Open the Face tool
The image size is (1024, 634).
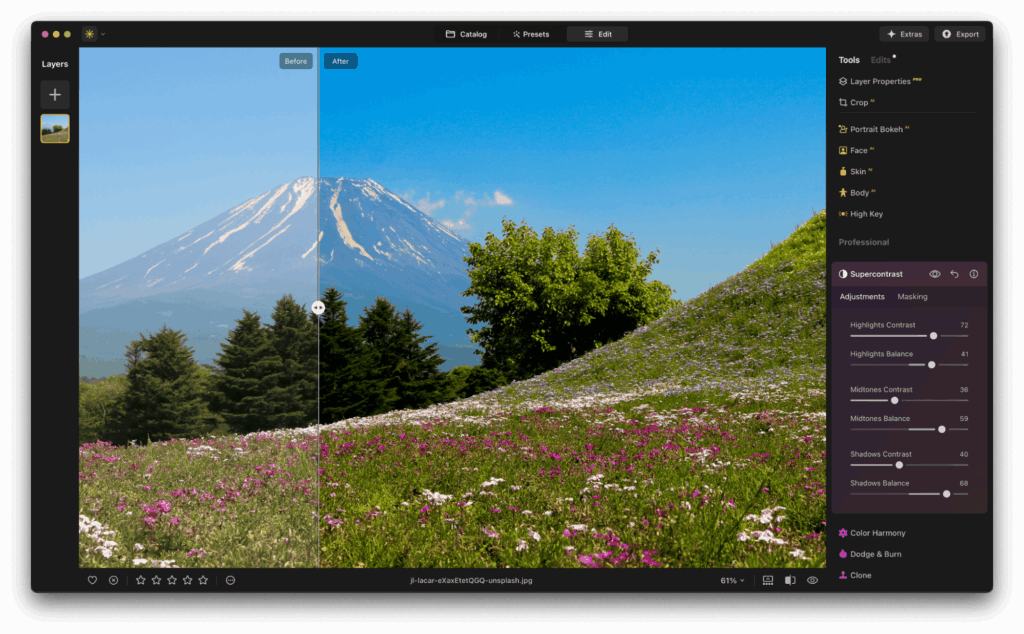(862, 150)
